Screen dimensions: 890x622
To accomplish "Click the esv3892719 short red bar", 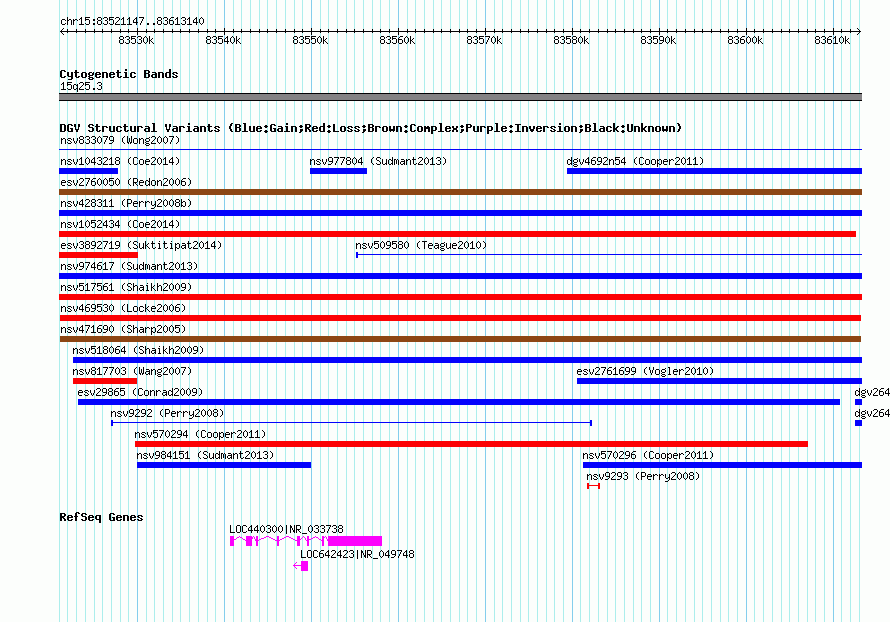I will pyautogui.click(x=99, y=255).
